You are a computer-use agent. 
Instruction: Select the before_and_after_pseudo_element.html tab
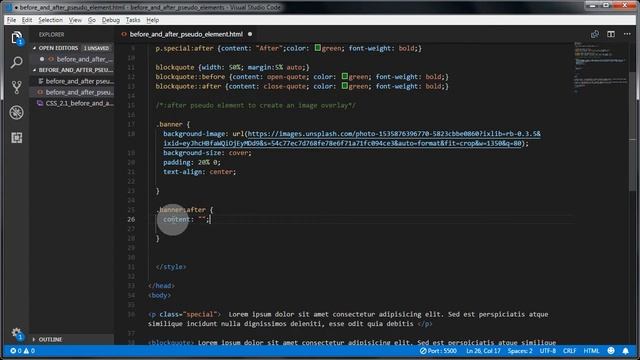coord(186,34)
